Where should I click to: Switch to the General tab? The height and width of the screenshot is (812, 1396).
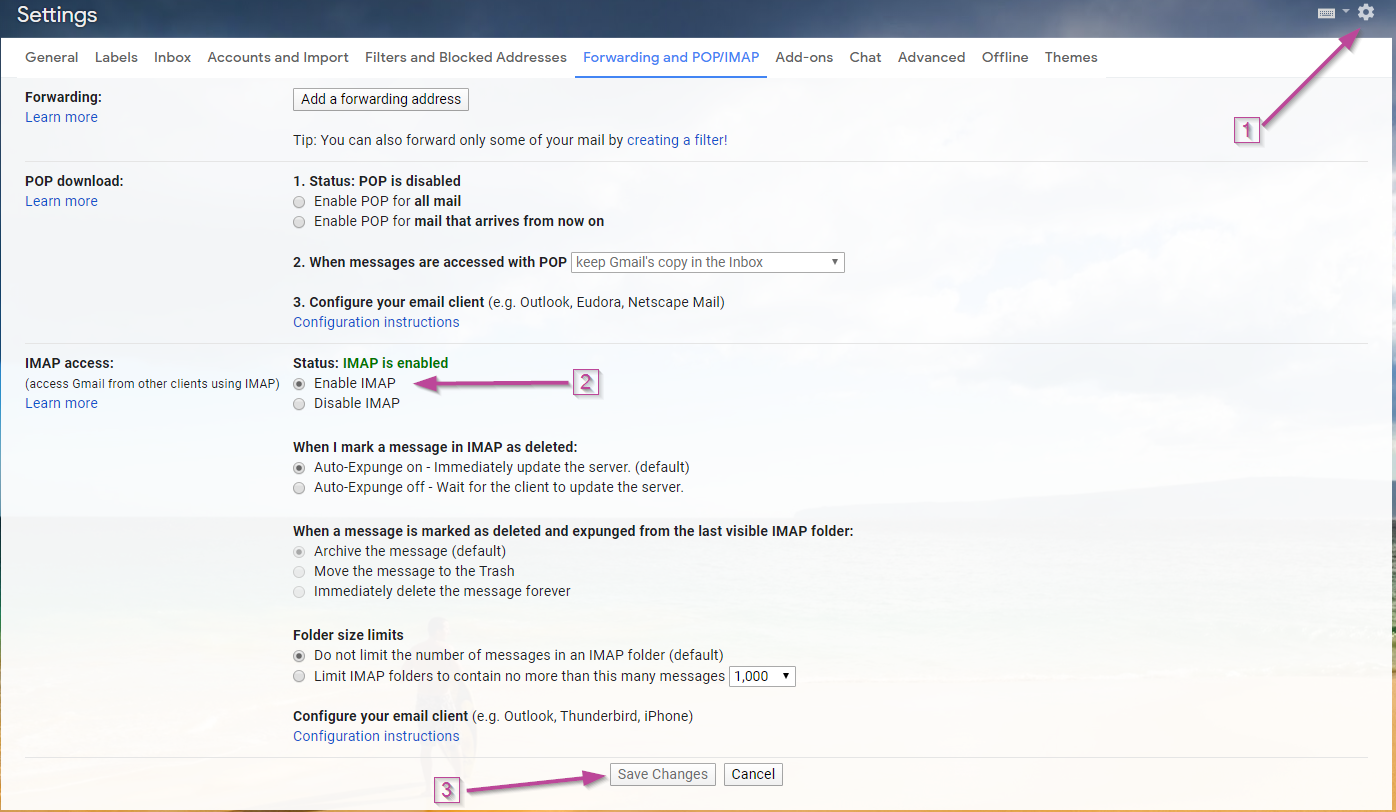(x=52, y=57)
